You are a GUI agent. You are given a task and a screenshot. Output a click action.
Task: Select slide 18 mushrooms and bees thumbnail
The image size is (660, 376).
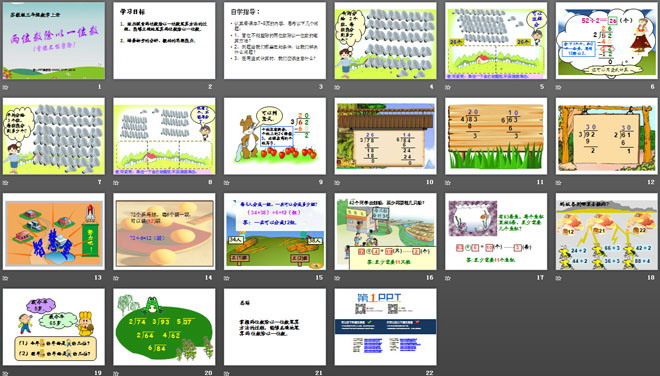(607, 232)
